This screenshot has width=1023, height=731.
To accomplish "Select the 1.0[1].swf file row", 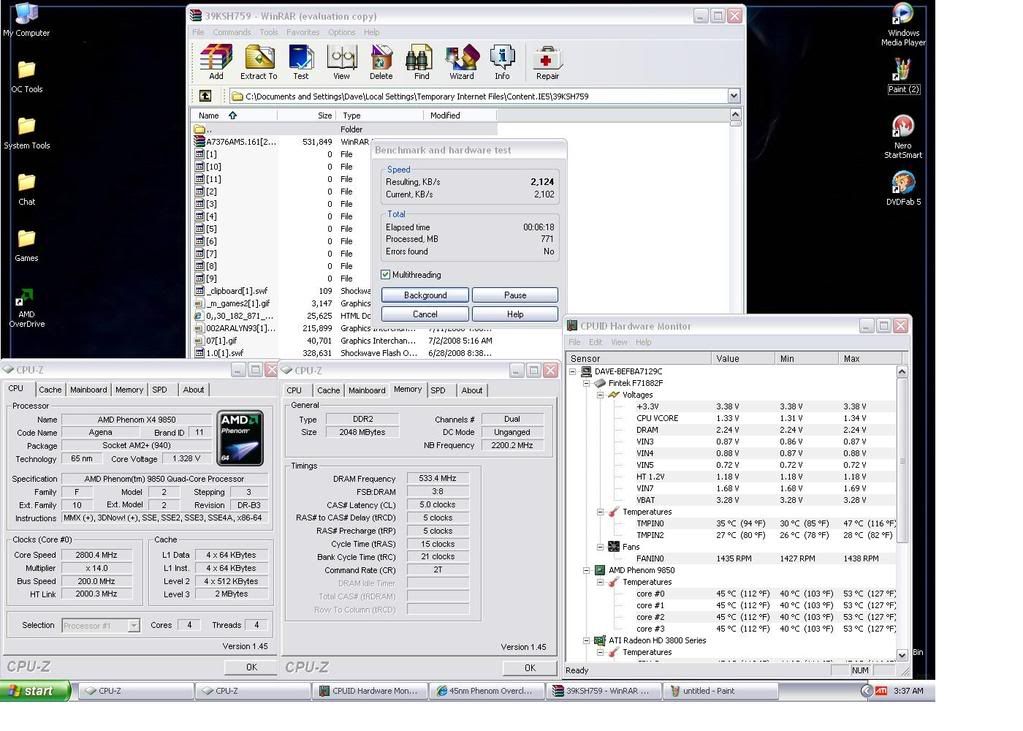I will point(346,353).
